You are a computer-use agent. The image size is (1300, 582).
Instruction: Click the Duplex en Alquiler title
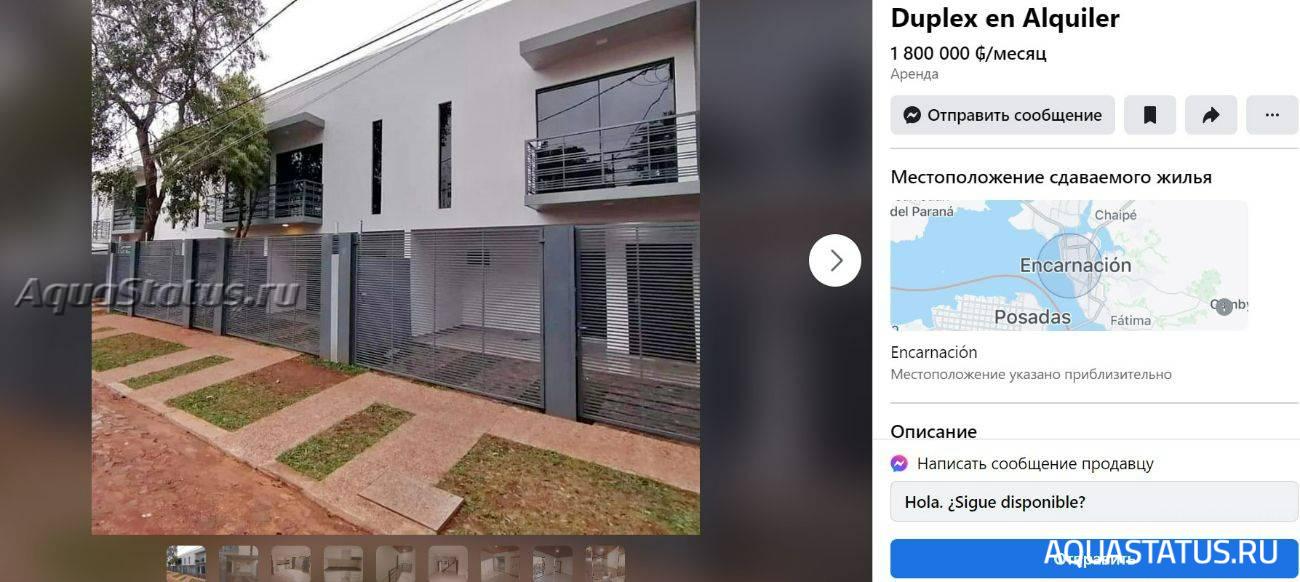click(x=1005, y=18)
